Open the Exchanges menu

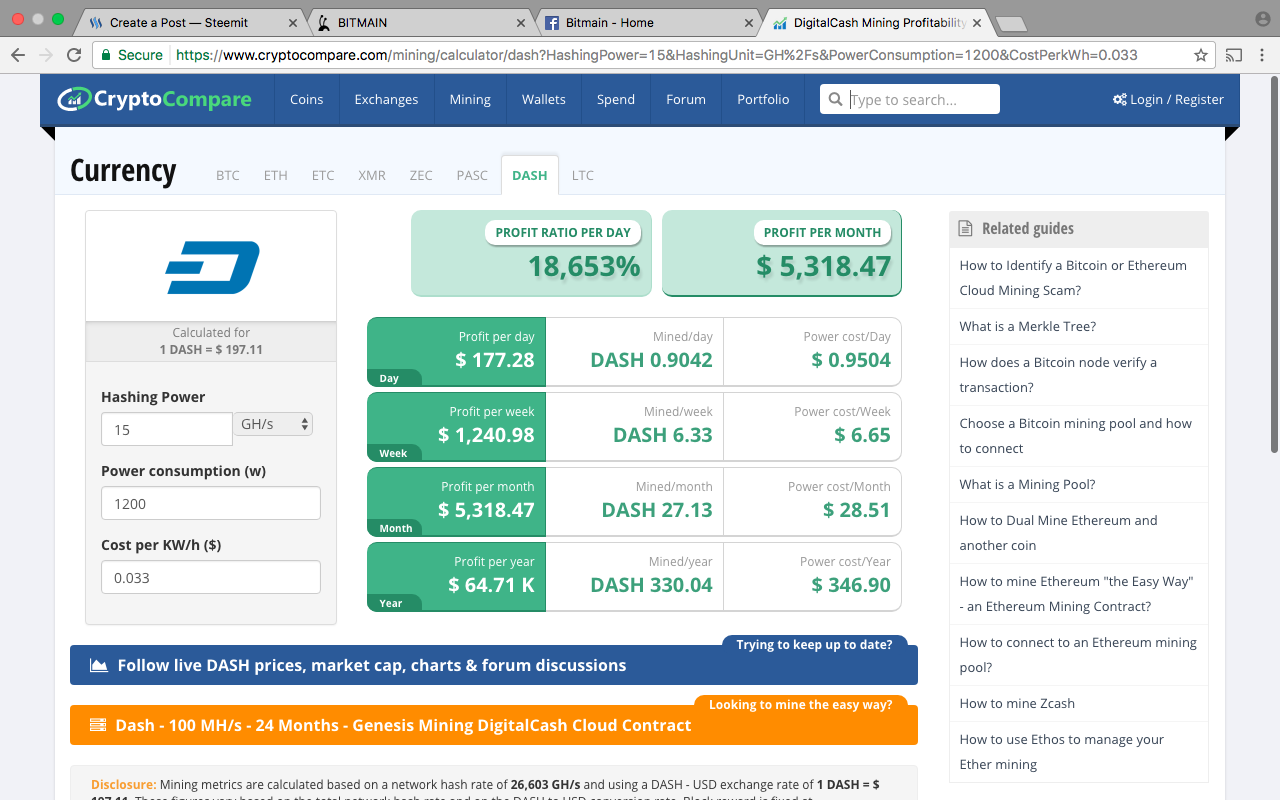[x=386, y=99]
